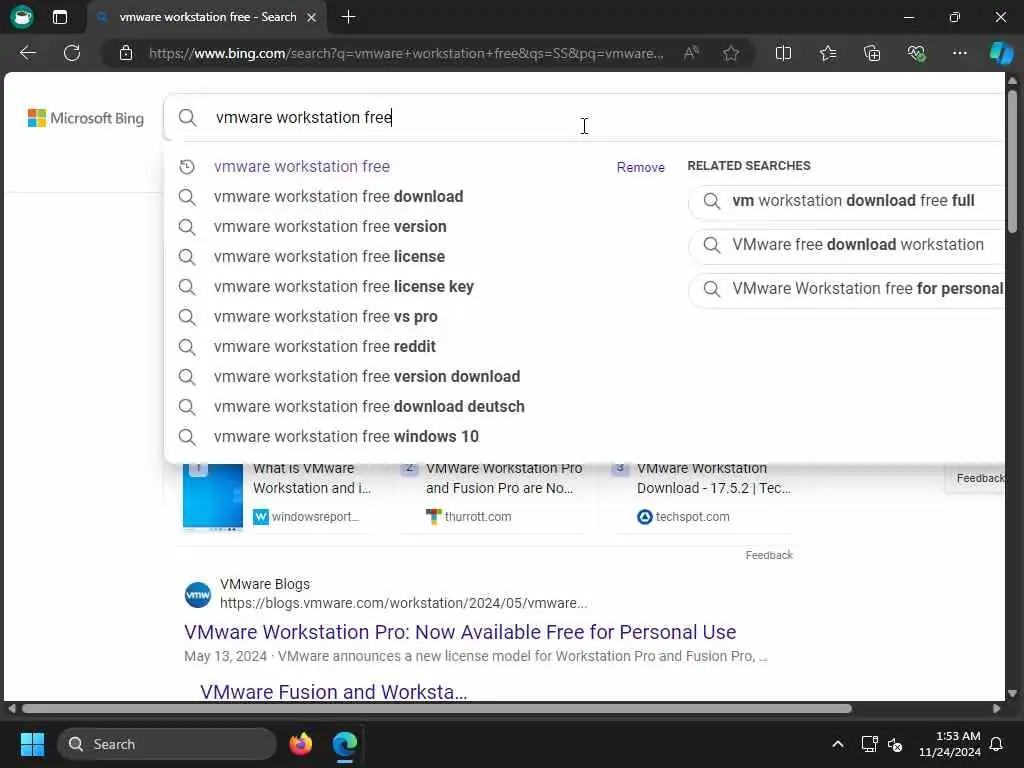
Task: Choose suggestion vmware workstation free reddit
Action: click(325, 347)
